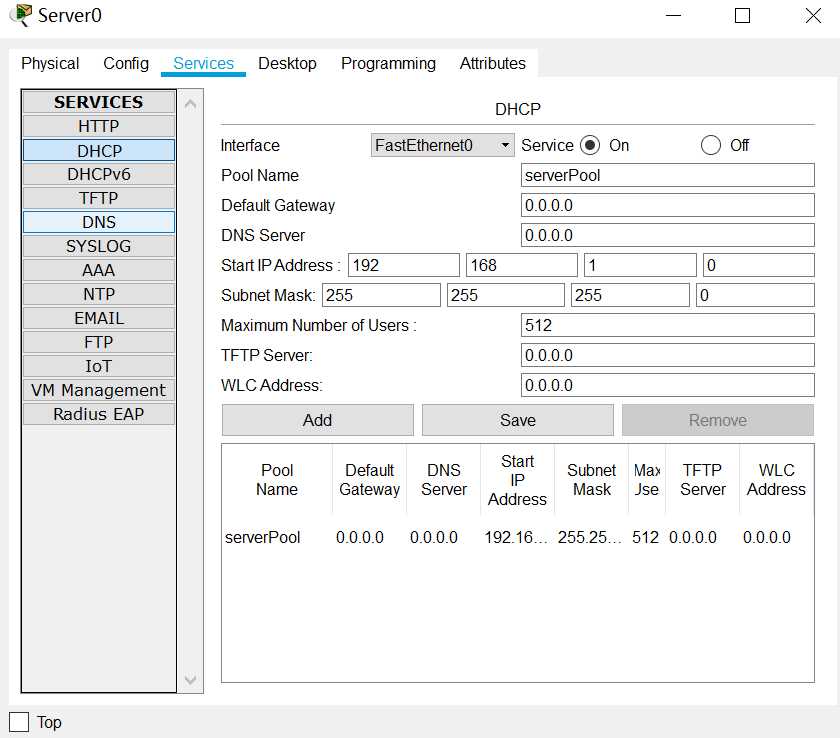Select the VM Management service
840x738 pixels.
click(99, 390)
